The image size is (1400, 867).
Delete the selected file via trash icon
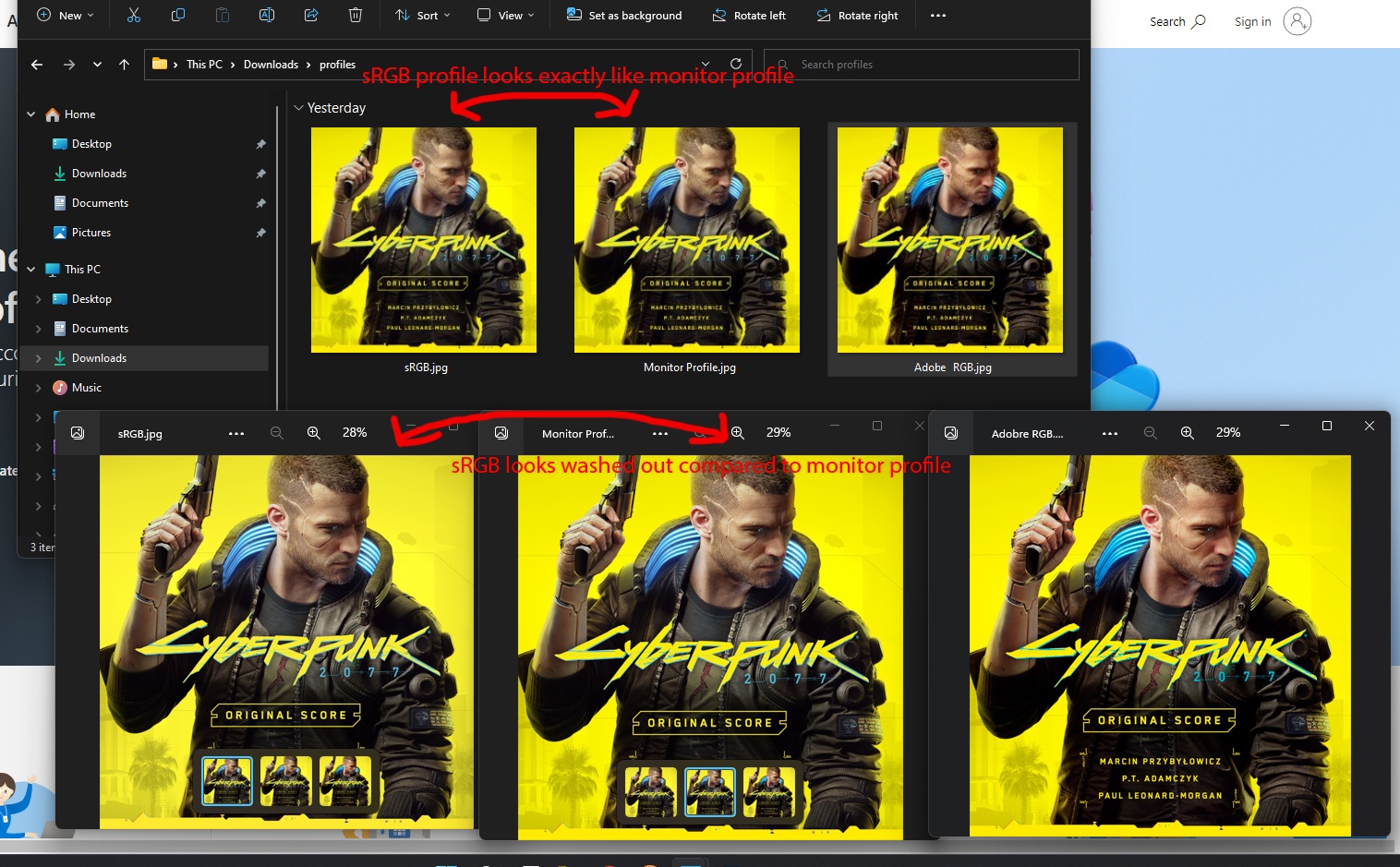point(356,15)
